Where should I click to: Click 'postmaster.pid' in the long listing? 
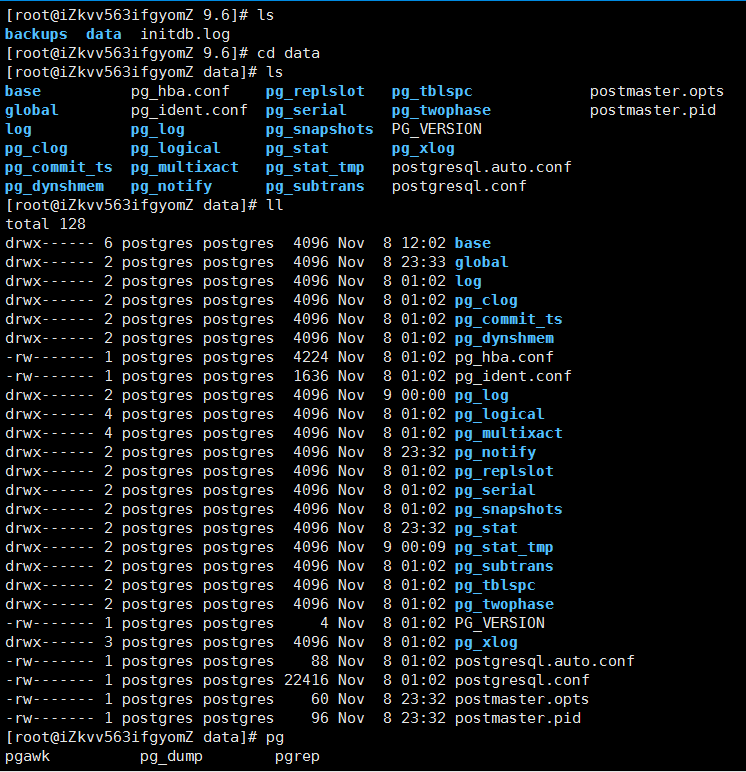pos(518,718)
